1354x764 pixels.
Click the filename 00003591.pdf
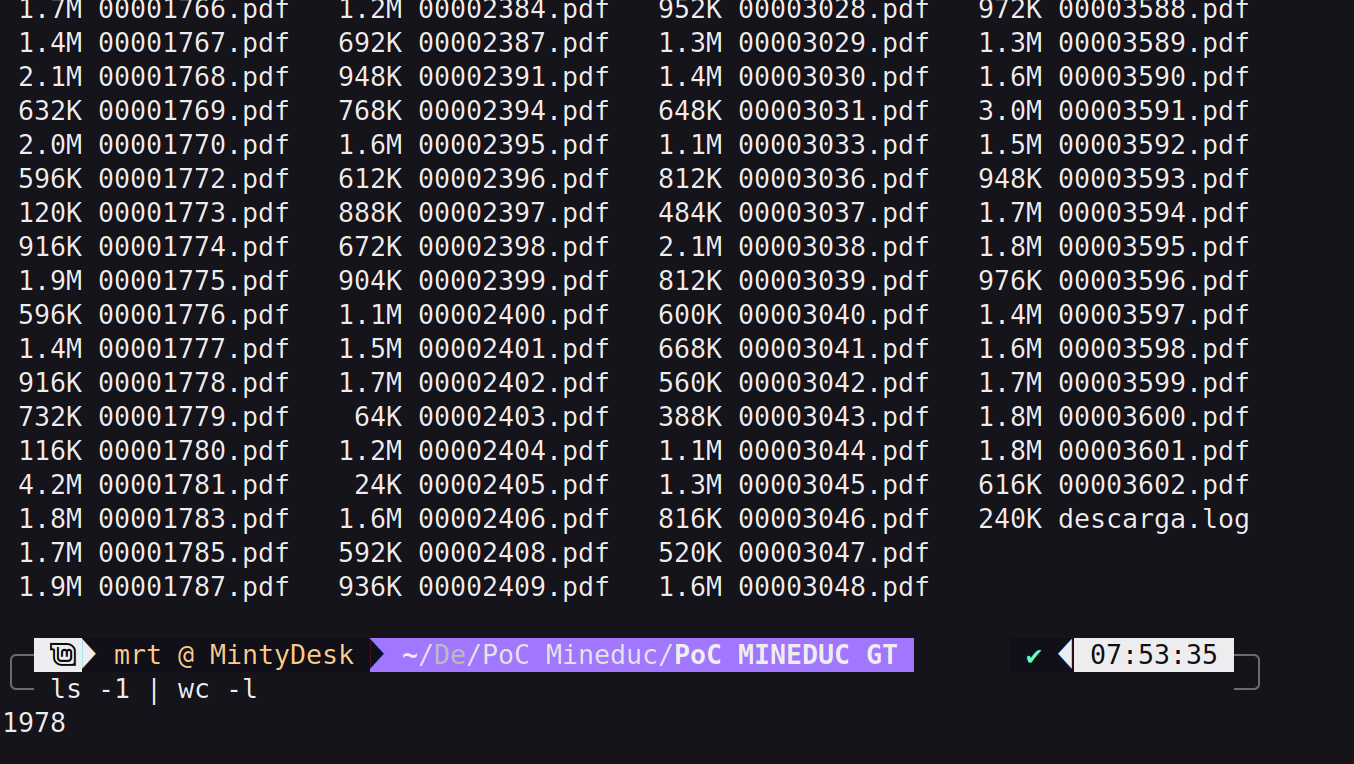click(x=1153, y=110)
